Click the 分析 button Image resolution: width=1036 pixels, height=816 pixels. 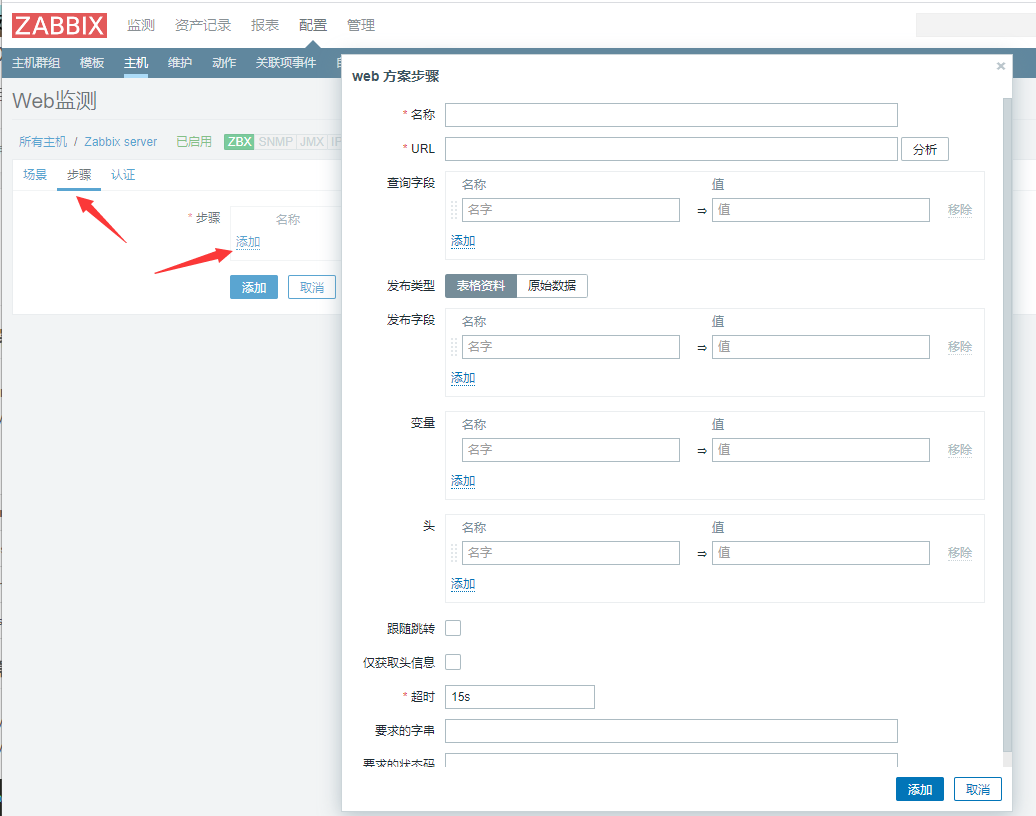click(925, 149)
